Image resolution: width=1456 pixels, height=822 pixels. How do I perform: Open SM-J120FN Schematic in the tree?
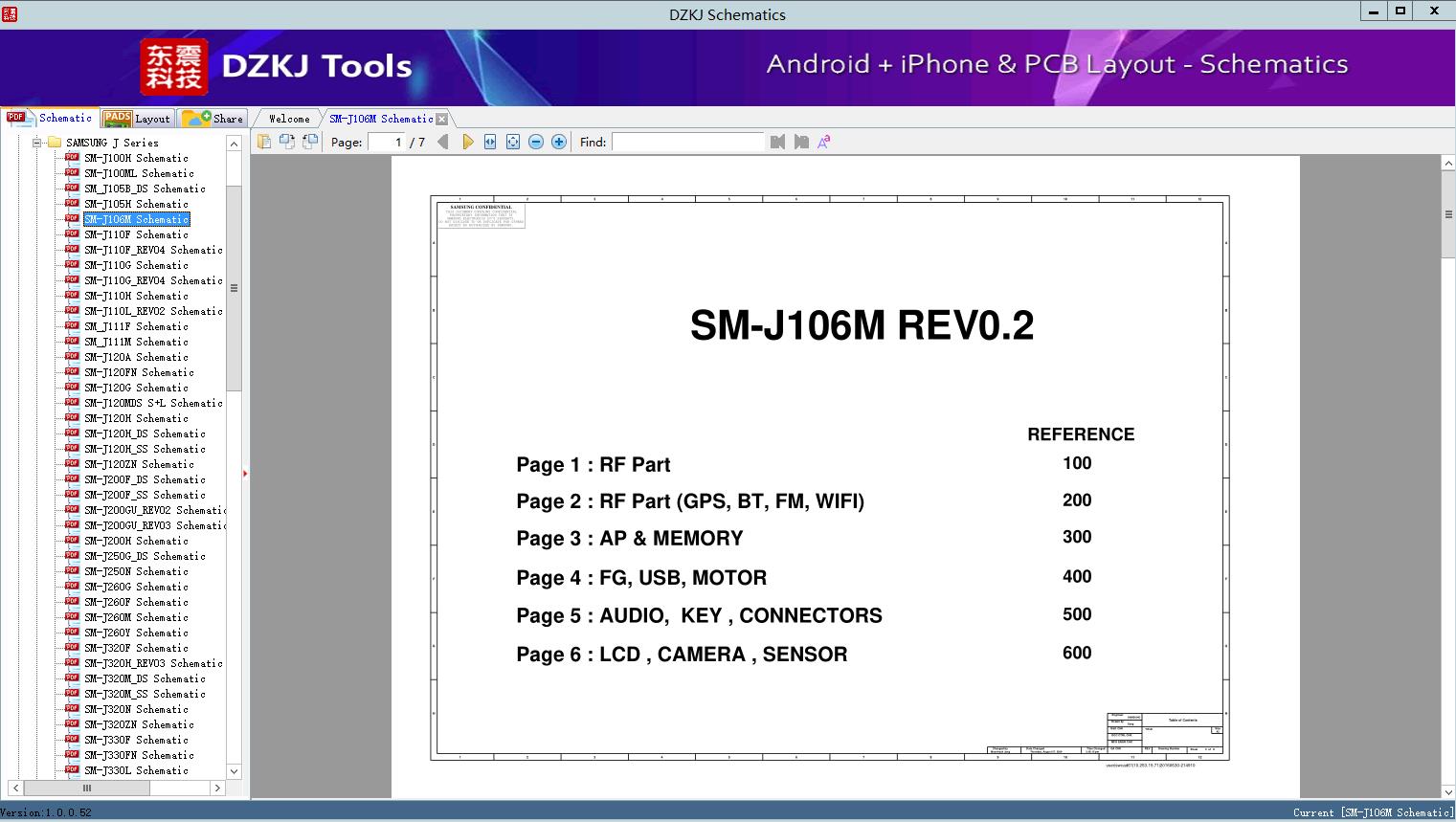[139, 372]
